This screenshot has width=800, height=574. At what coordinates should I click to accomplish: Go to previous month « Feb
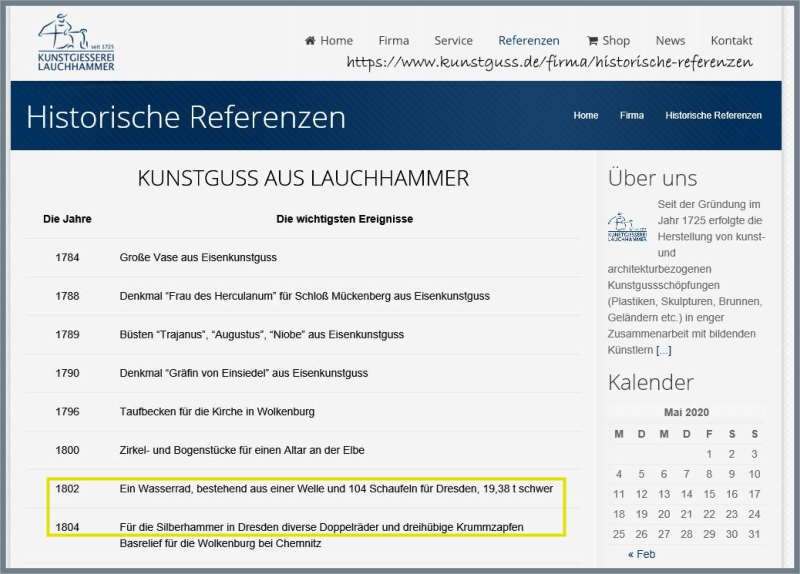pos(642,553)
